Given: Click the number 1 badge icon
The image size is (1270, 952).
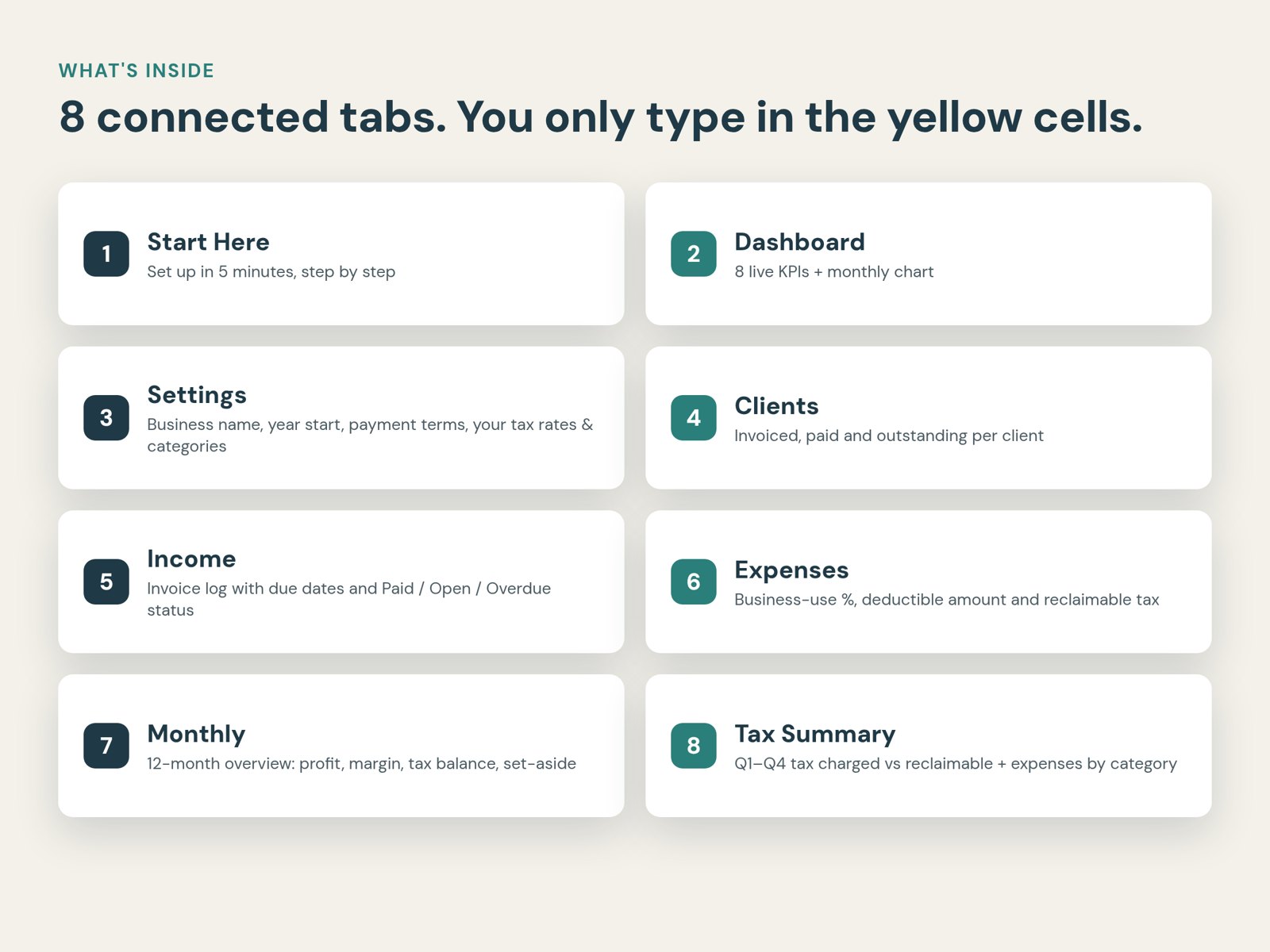Looking at the screenshot, I should click(x=106, y=254).
